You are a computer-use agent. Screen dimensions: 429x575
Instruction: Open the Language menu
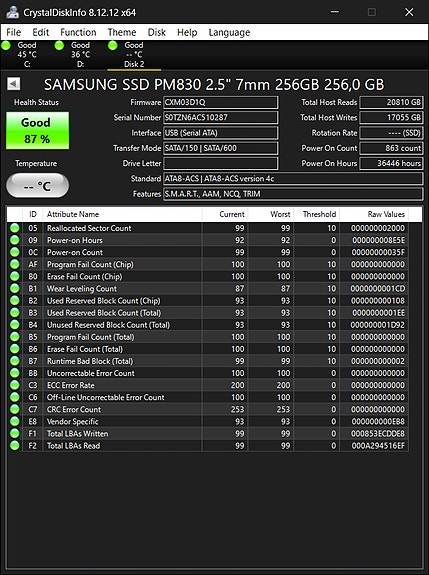(x=229, y=32)
